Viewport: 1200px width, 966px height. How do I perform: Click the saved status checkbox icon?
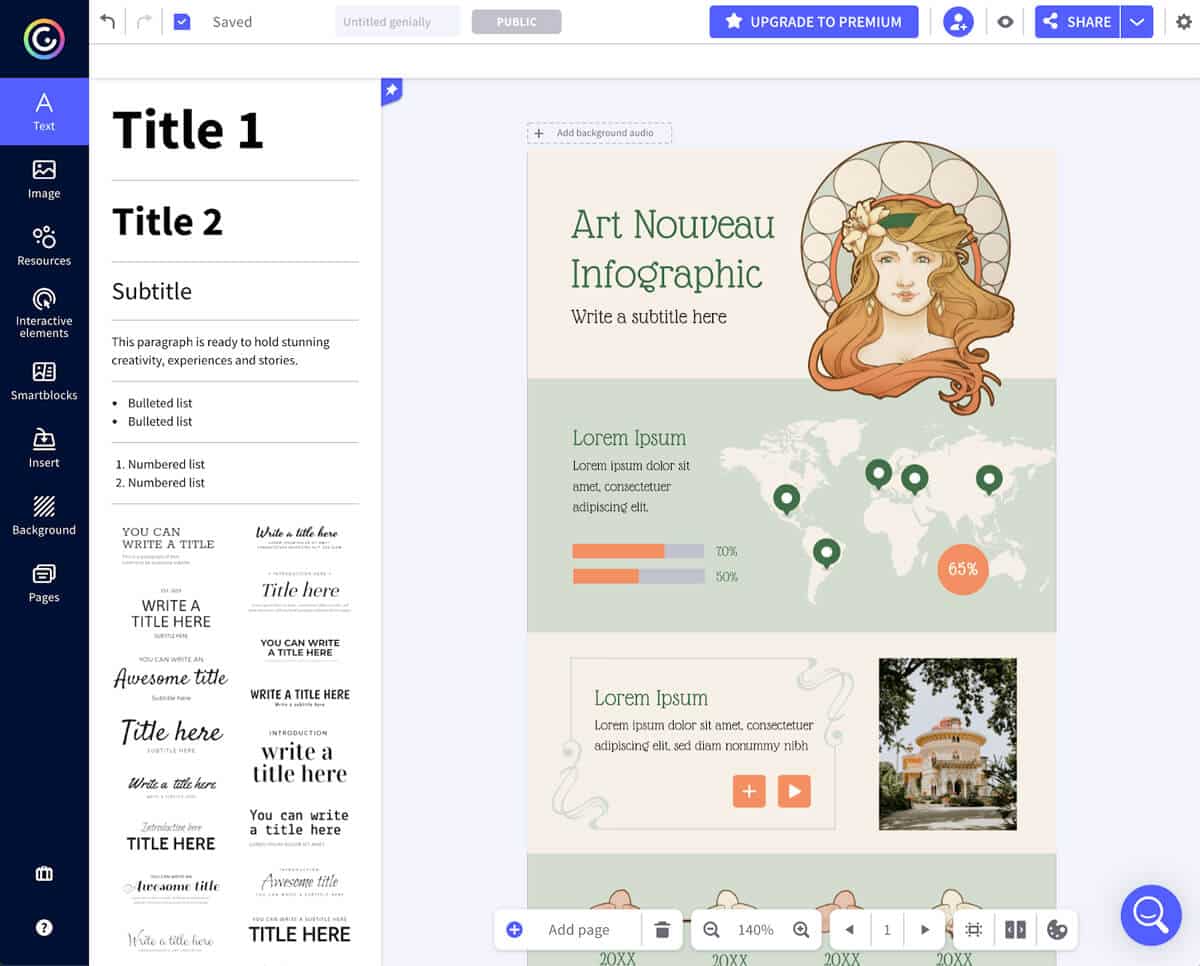click(x=182, y=21)
